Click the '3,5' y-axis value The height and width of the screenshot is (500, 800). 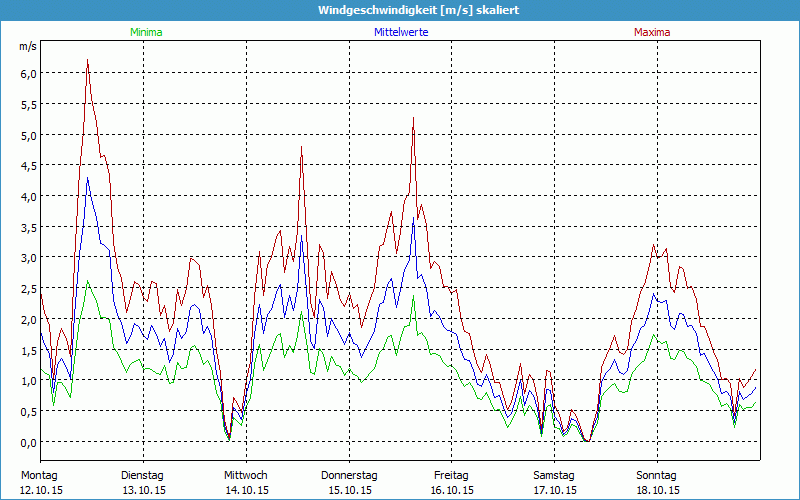click(x=28, y=227)
